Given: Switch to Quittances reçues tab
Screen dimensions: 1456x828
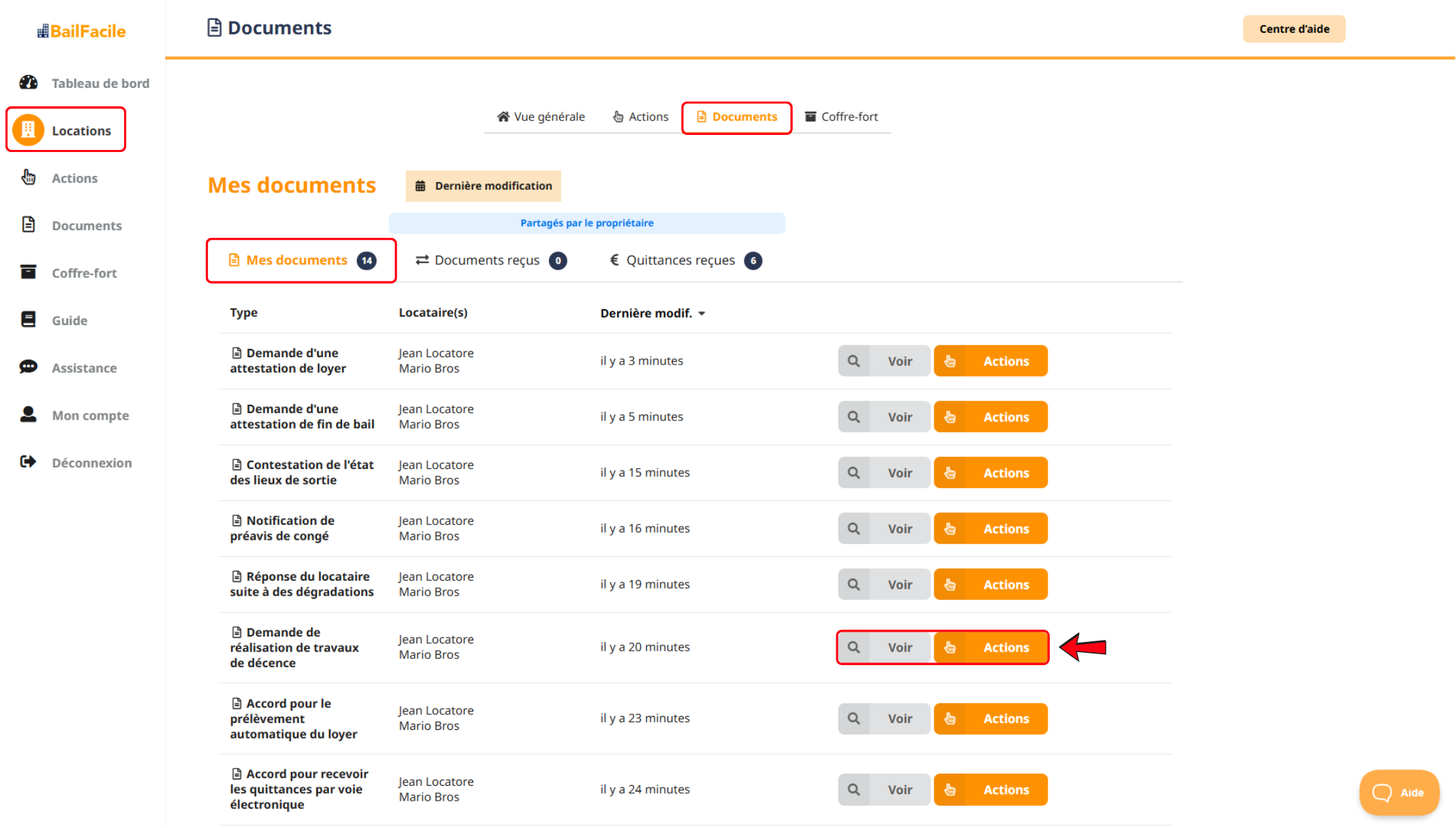Looking at the screenshot, I should (x=685, y=260).
